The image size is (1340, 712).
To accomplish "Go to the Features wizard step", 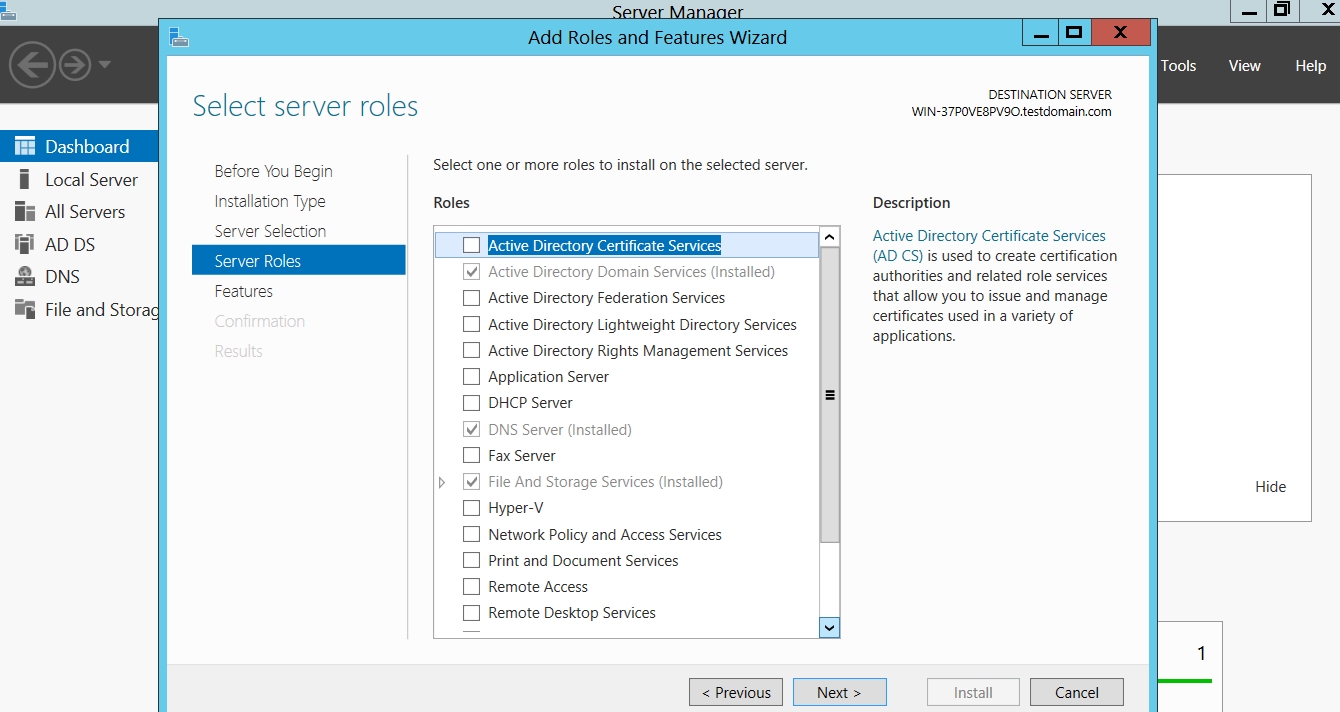I will click(x=244, y=291).
